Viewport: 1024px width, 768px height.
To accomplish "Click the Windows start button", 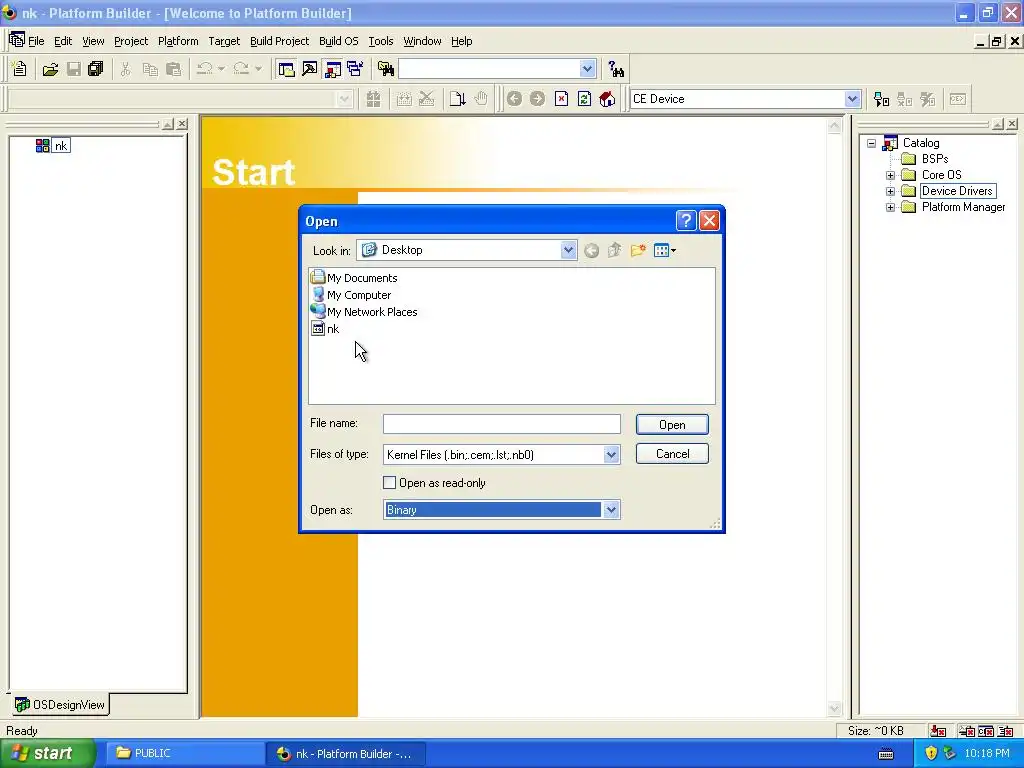I will point(46,754).
